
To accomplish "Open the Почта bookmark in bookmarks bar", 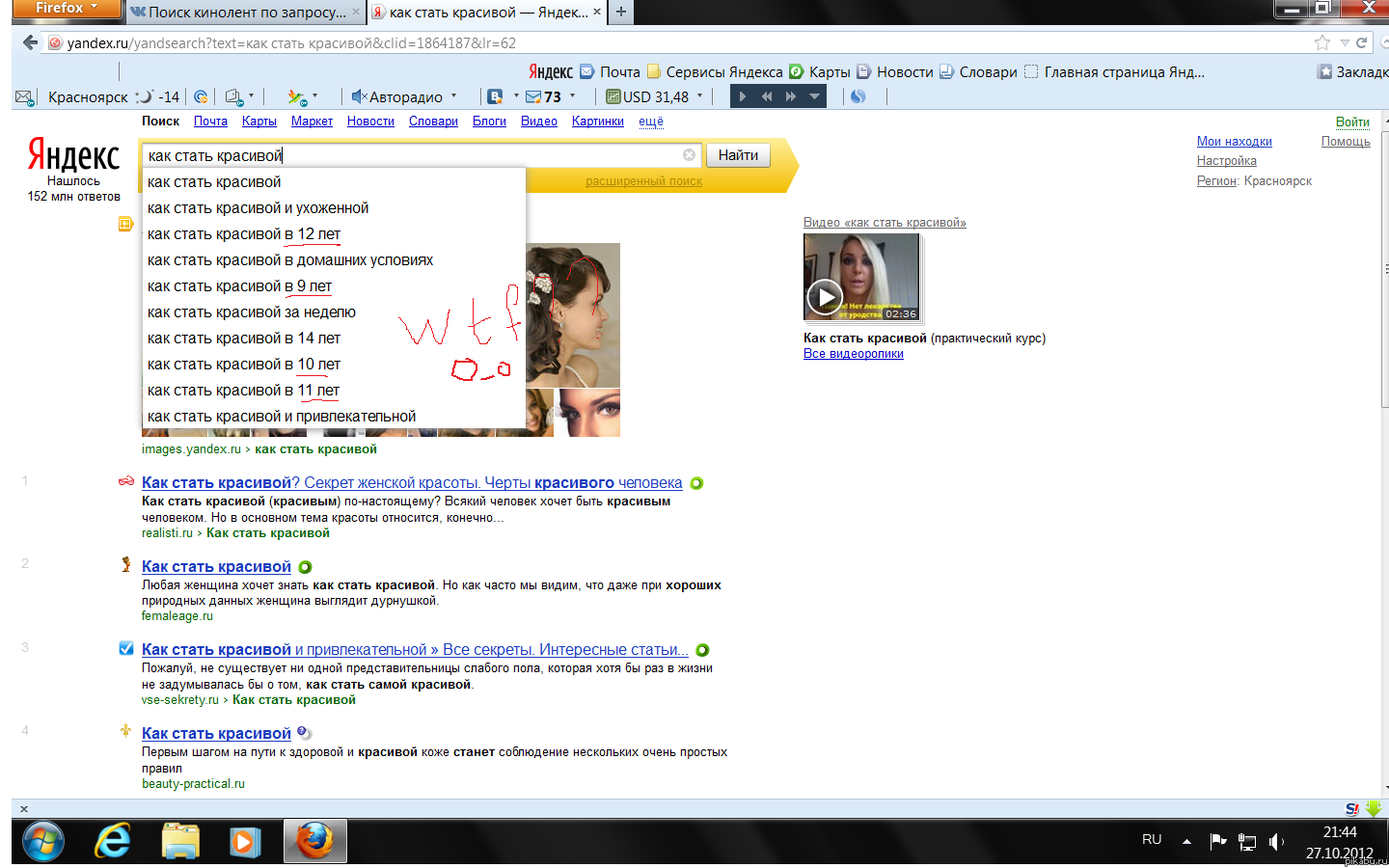I will click(x=610, y=71).
